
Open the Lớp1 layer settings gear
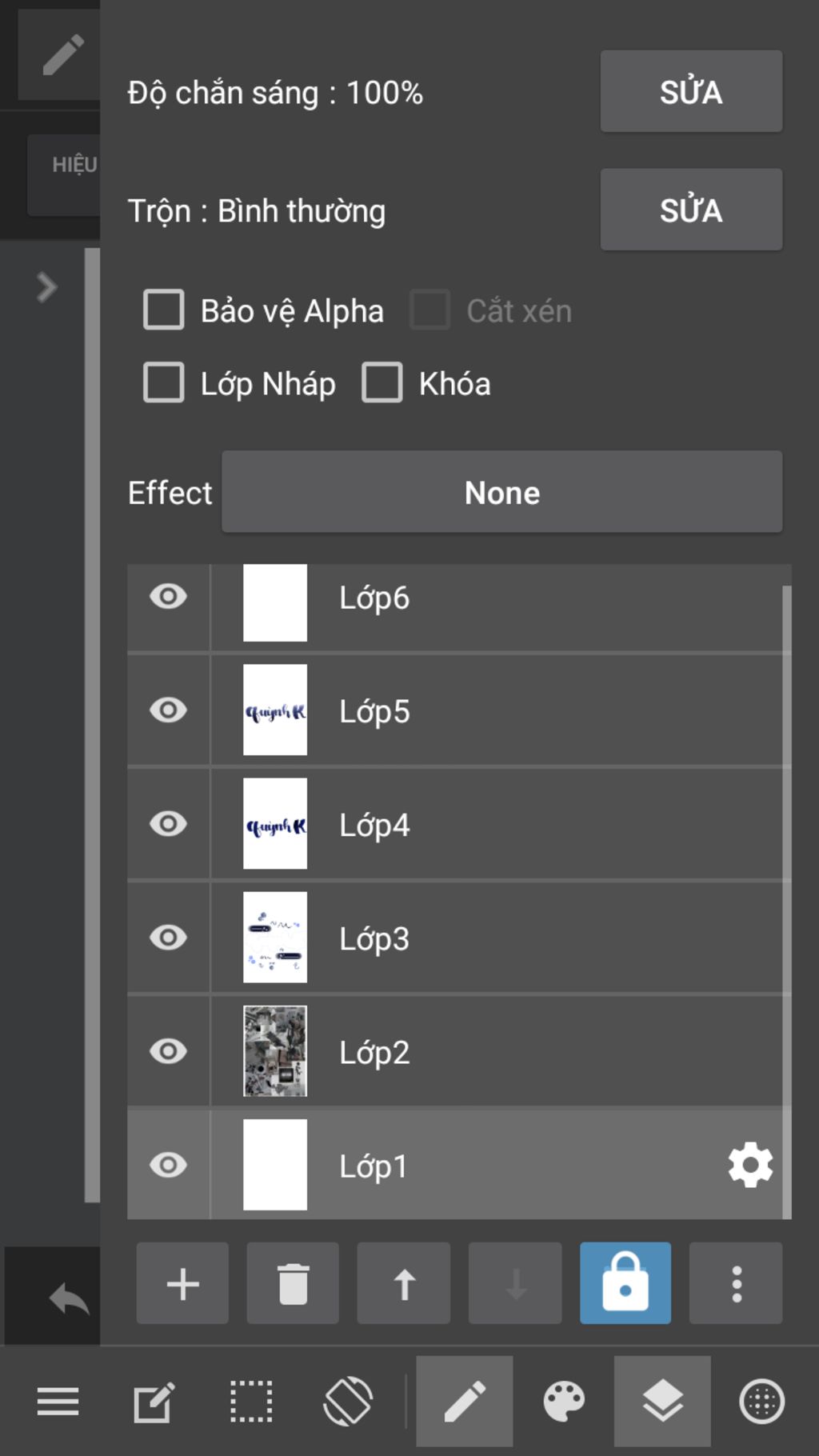pos(750,1165)
